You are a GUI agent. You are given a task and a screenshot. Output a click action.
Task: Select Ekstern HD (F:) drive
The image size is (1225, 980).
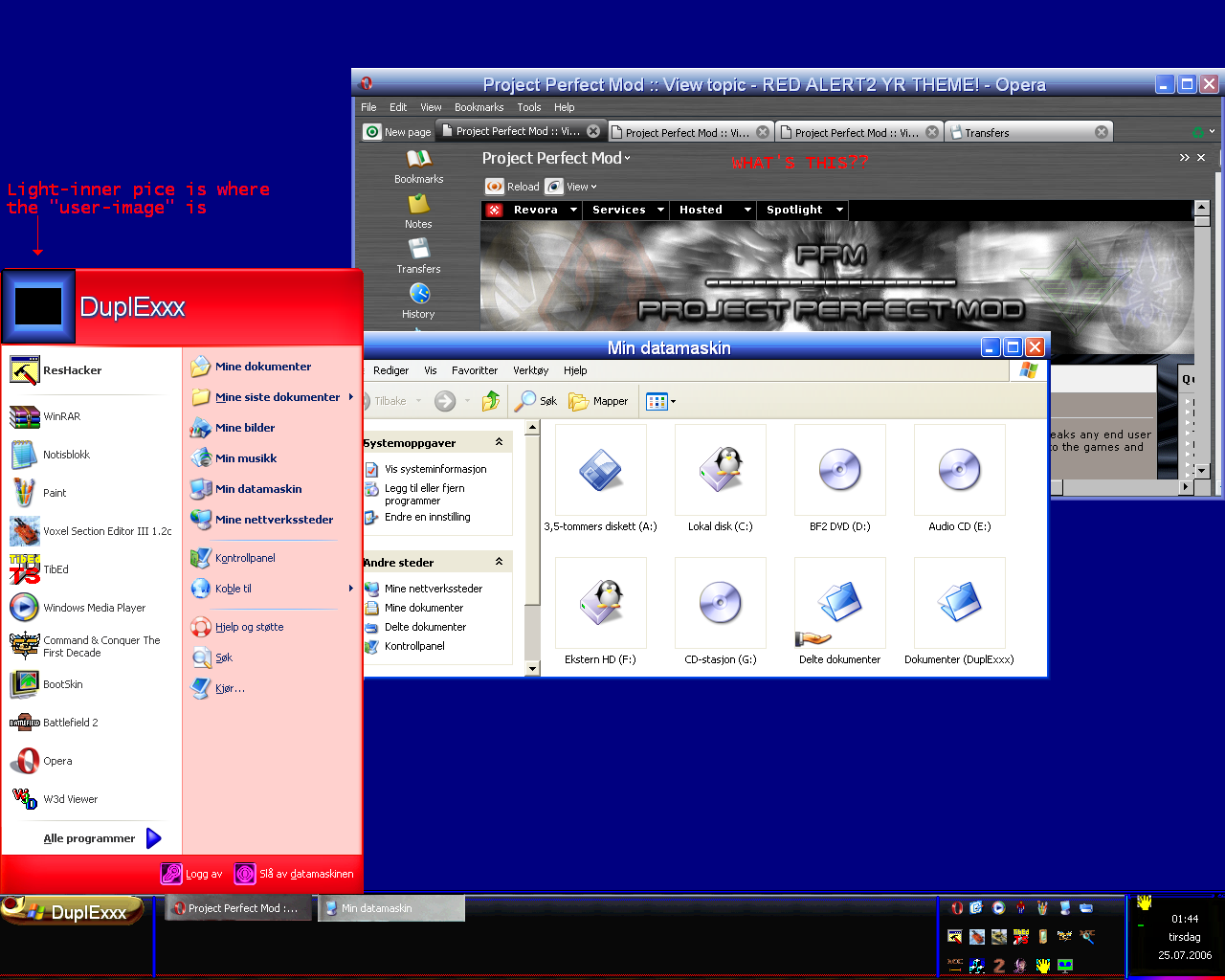tap(601, 612)
